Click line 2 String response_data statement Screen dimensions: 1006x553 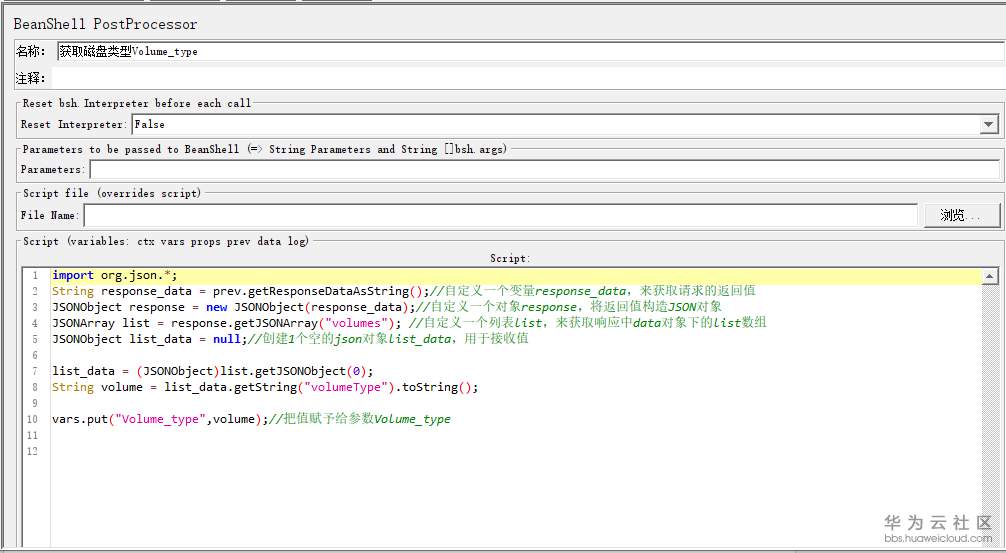[x=404, y=291]
